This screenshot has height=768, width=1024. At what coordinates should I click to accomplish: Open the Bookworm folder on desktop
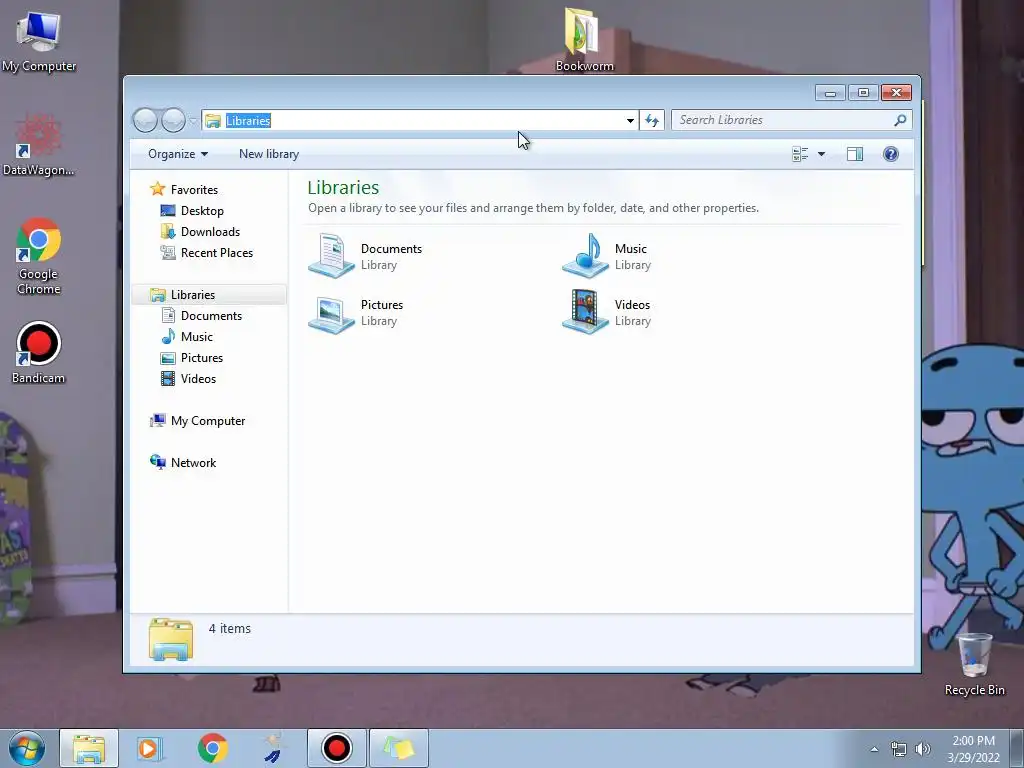(x=584, y=39)
